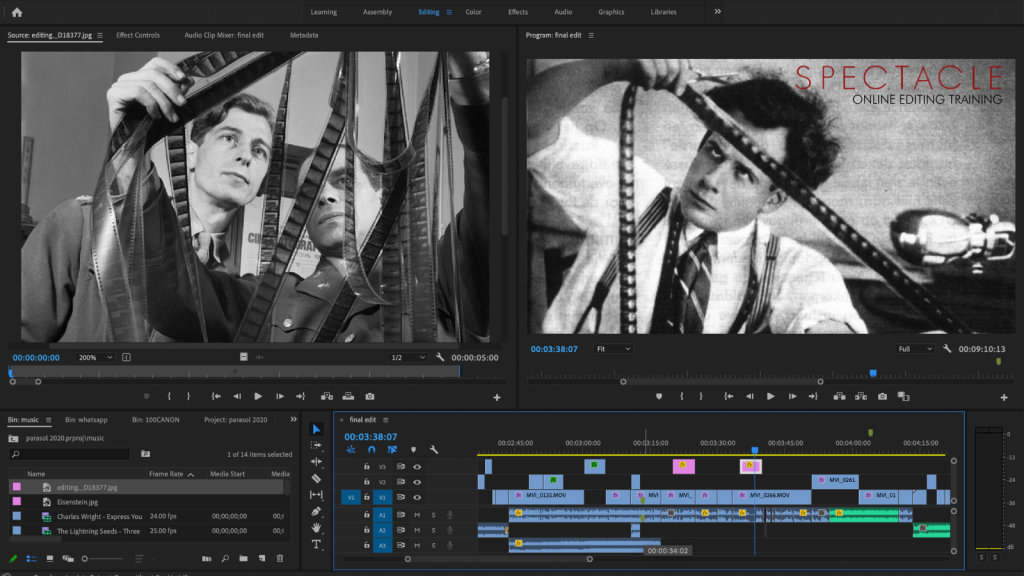Open Program zoom Fit dropdown
The width and height of the screenshot is (1024, 576).
(x=613, y=349)
